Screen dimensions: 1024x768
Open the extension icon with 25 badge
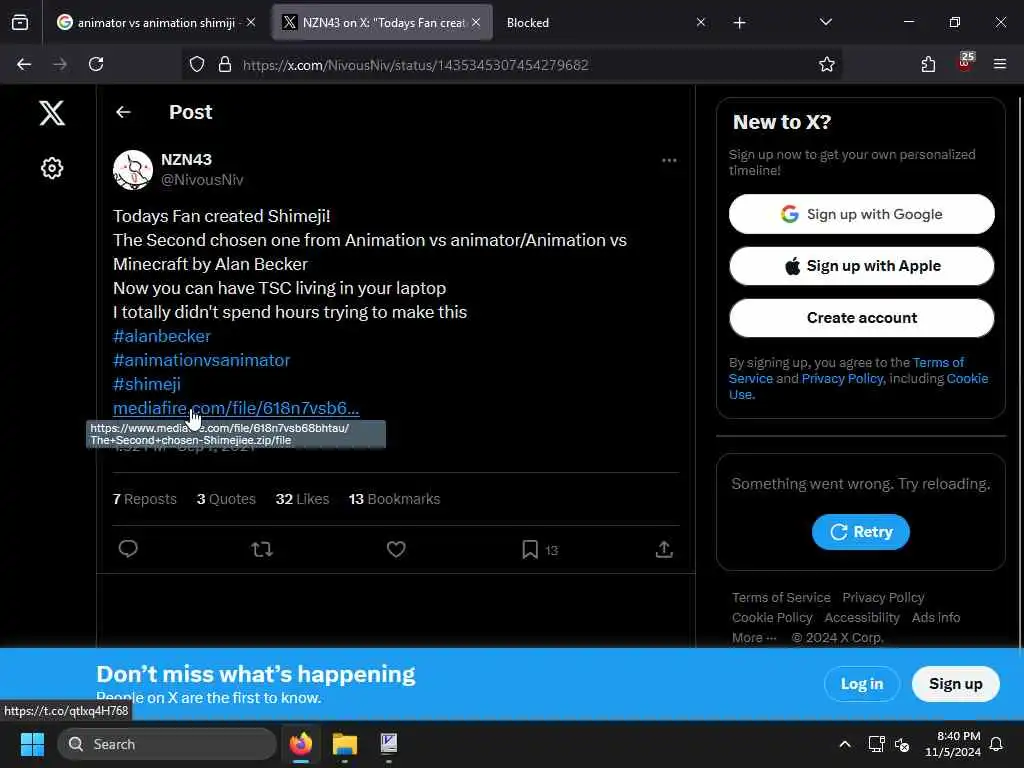[965, 63]
